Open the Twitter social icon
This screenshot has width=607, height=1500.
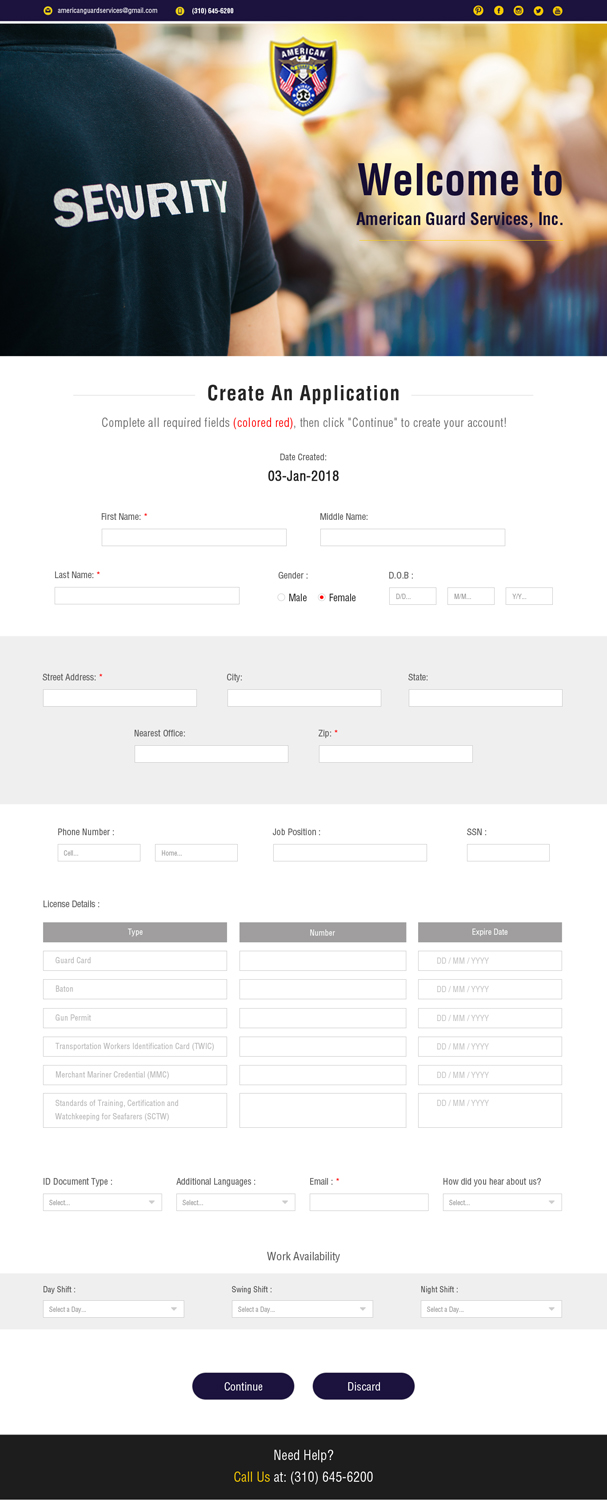pos(538,10)
